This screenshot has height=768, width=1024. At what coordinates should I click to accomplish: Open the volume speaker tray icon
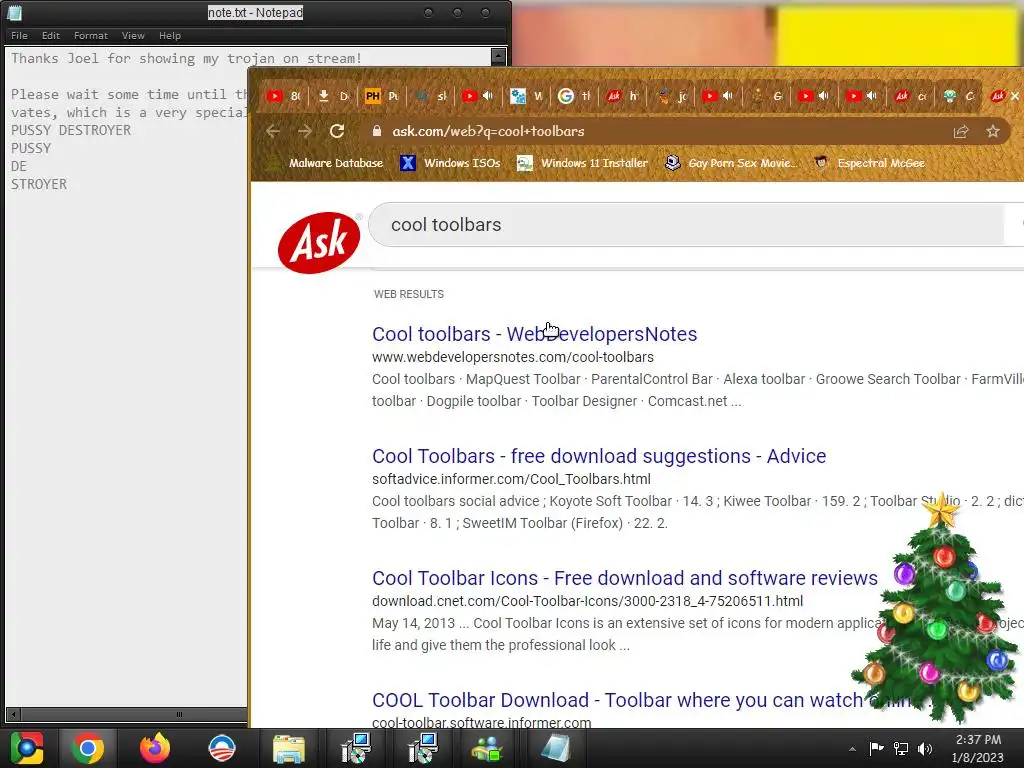pos(925,748)
